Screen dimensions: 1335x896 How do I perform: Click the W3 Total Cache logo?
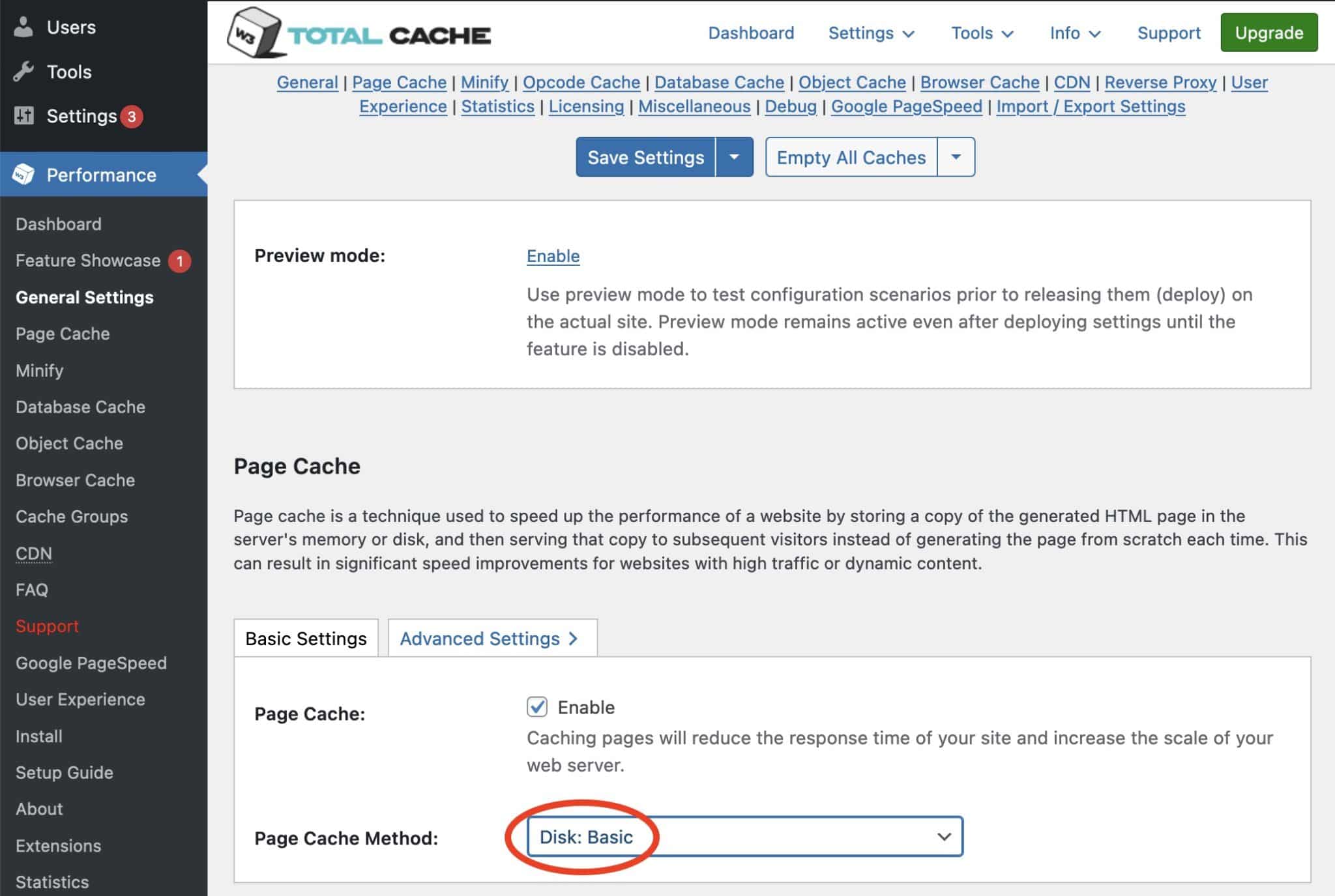pos(359,33)
